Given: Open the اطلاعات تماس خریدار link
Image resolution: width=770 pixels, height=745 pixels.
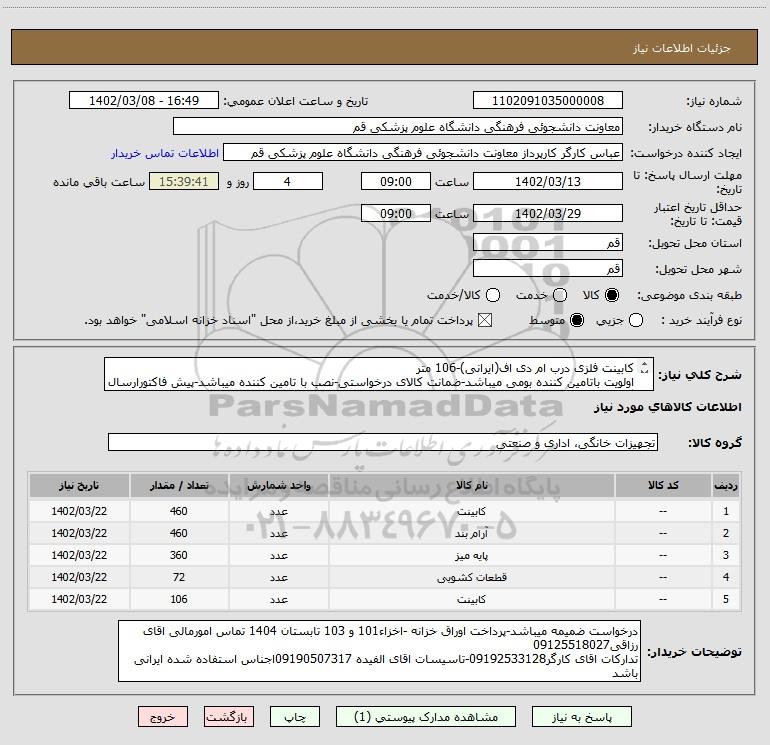Looking at the screenshot, I should pos(165,153).
